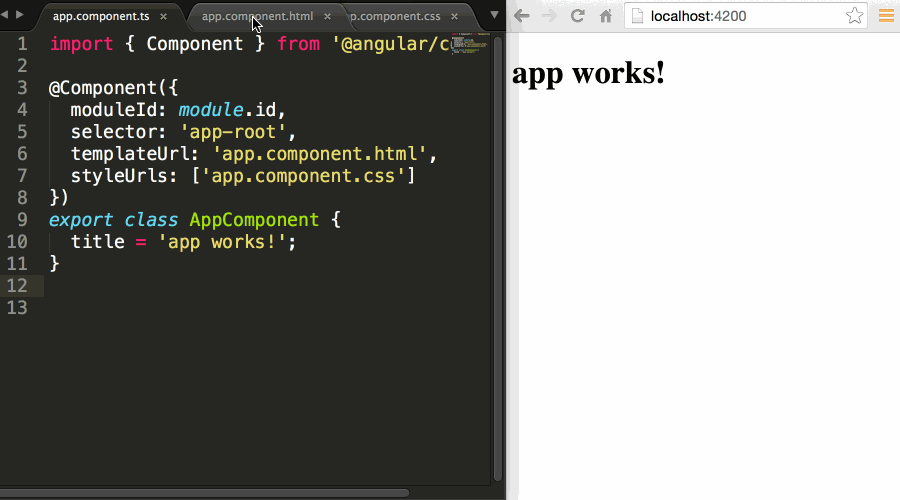The image size is (900, 500).
Task: Click 'app.component.html' templateUrl string
Action: click(320, 154)
